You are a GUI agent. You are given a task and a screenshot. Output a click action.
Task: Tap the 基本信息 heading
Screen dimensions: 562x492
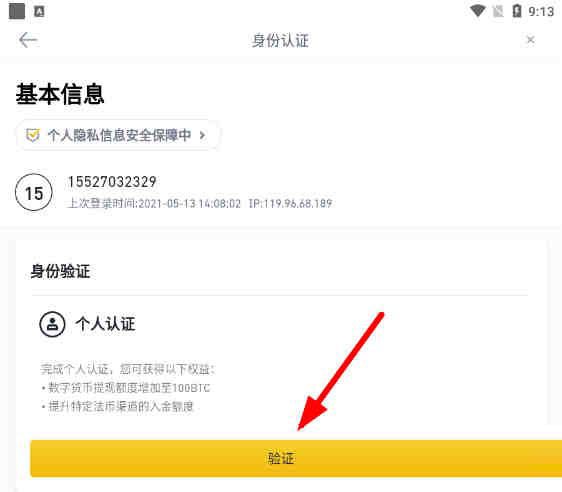click(60, 94)
